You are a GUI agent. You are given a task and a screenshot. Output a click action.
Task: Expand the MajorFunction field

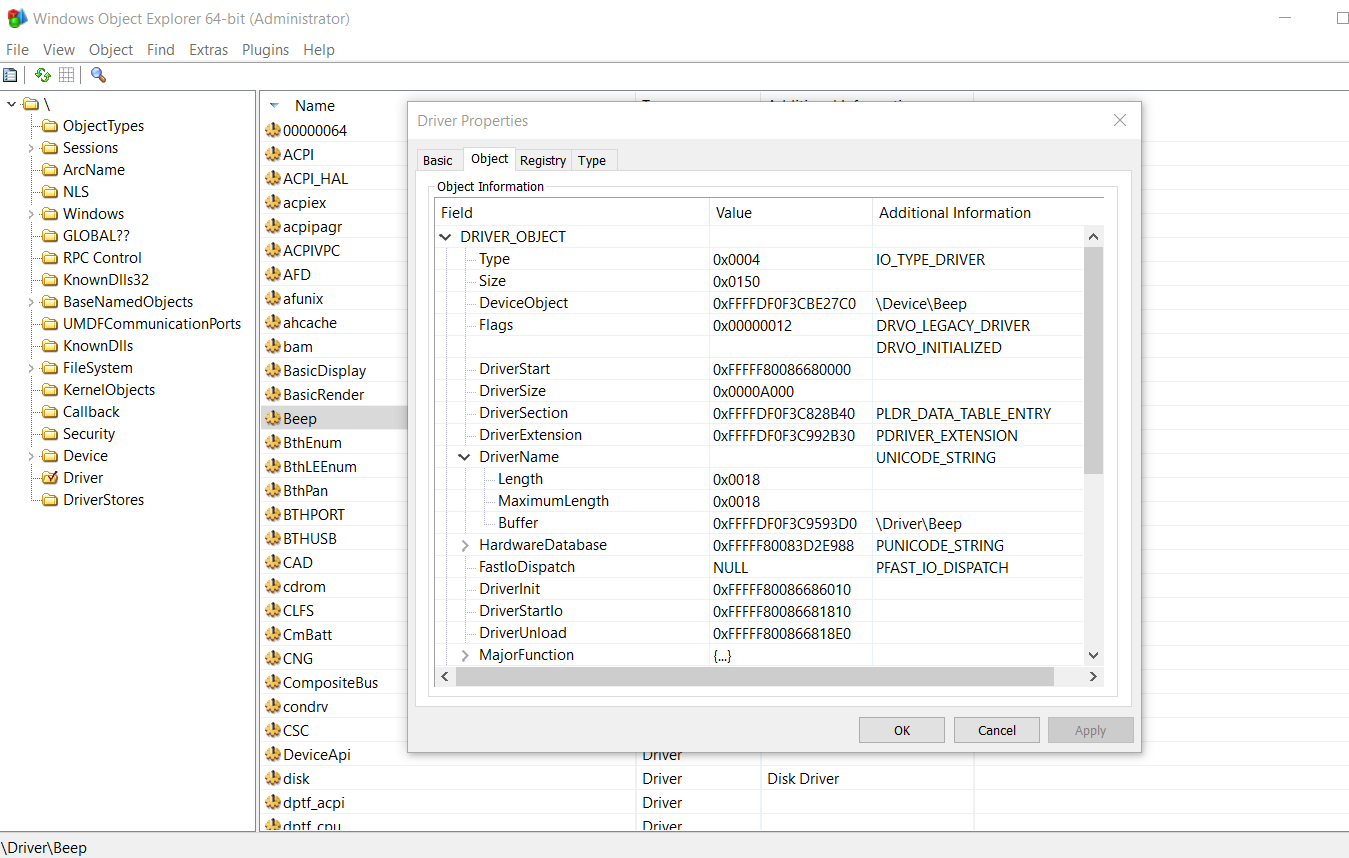tap(464, 655)
